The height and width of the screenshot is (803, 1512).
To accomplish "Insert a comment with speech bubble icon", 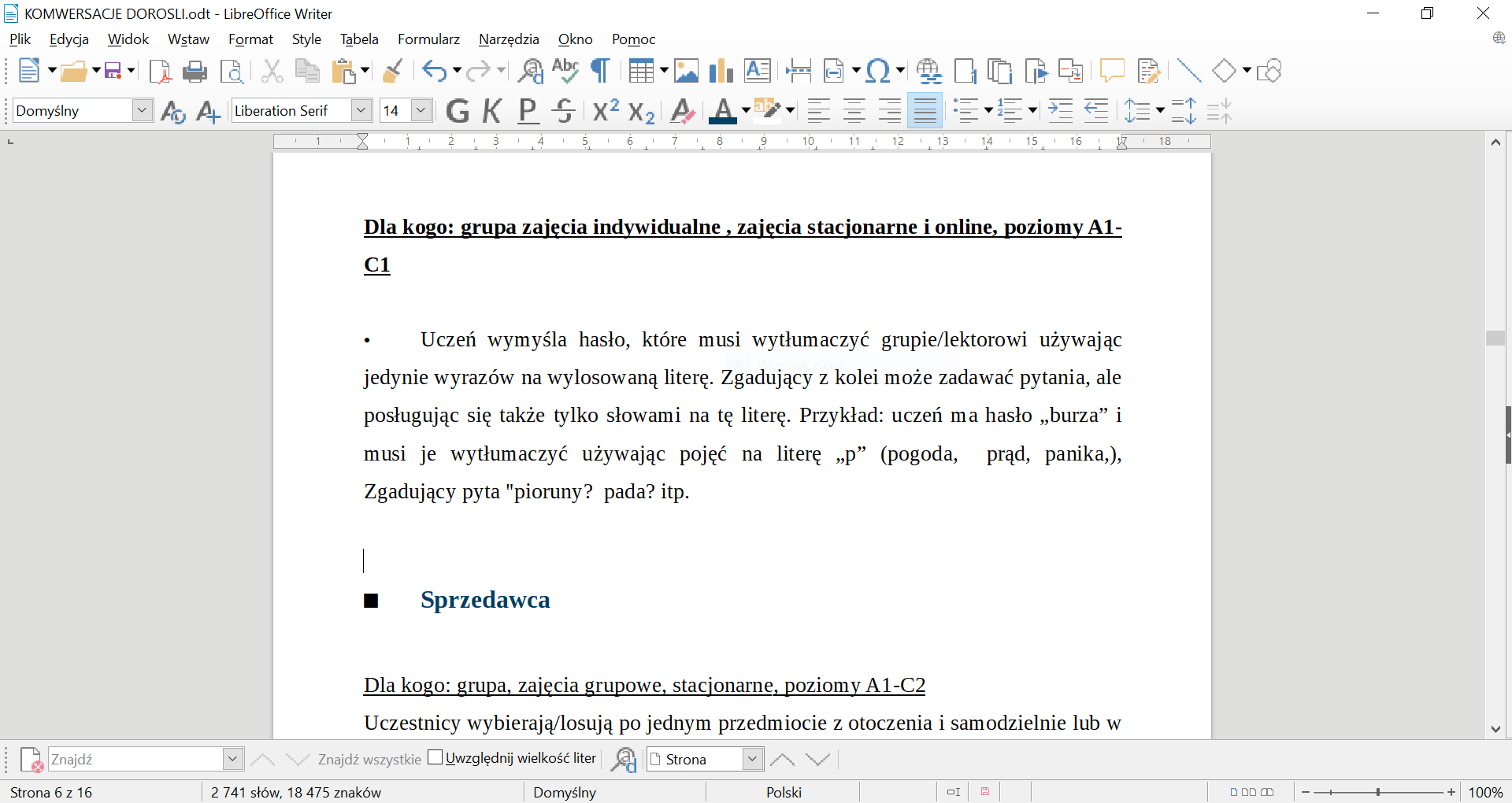I will pos(1111,72).
